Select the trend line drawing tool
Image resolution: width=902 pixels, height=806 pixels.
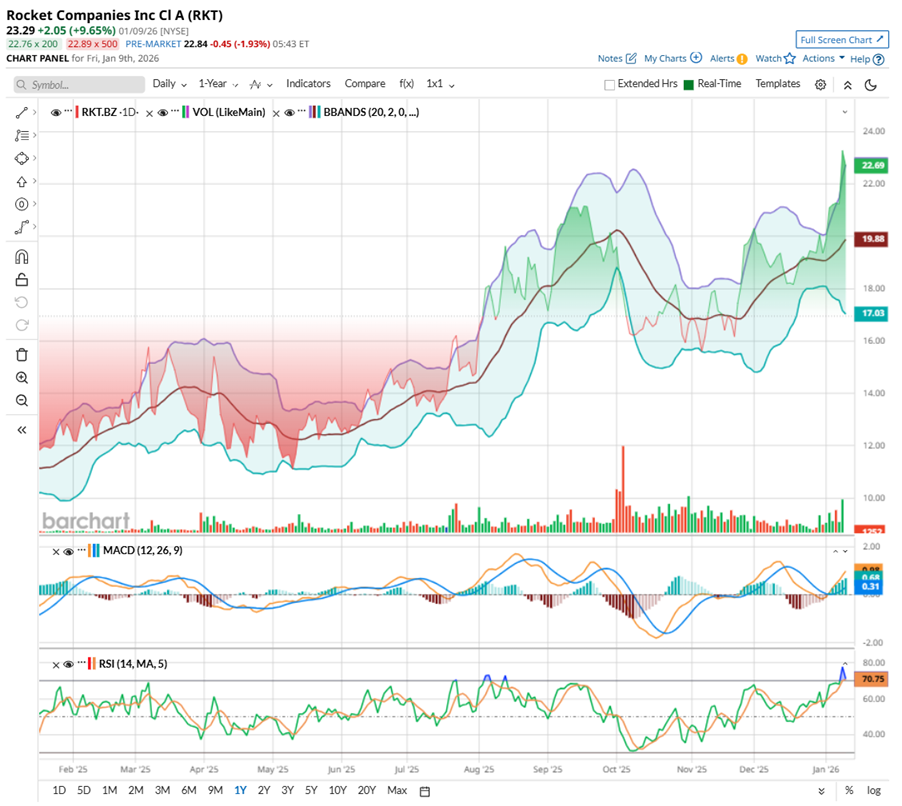coord(21,113)
